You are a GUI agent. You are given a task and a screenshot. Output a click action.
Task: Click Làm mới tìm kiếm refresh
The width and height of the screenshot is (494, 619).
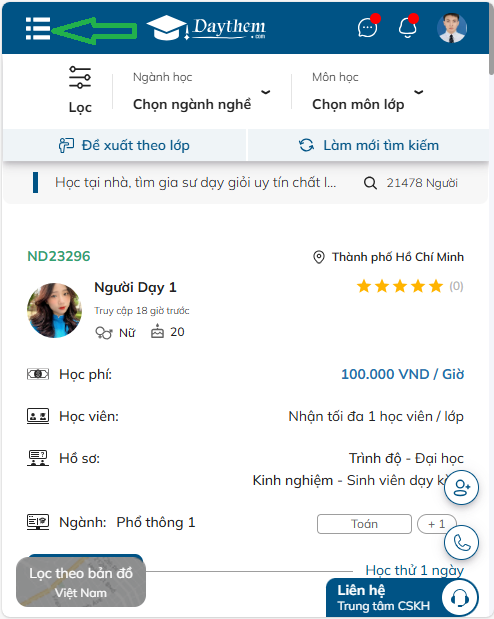click(368, 145)
